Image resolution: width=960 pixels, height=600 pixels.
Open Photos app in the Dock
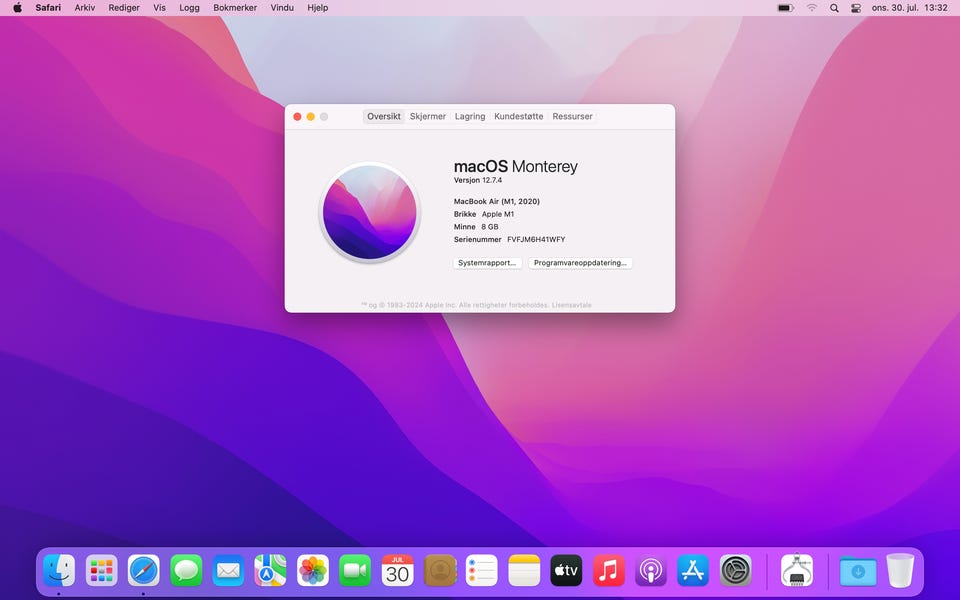tap(313, 570)
